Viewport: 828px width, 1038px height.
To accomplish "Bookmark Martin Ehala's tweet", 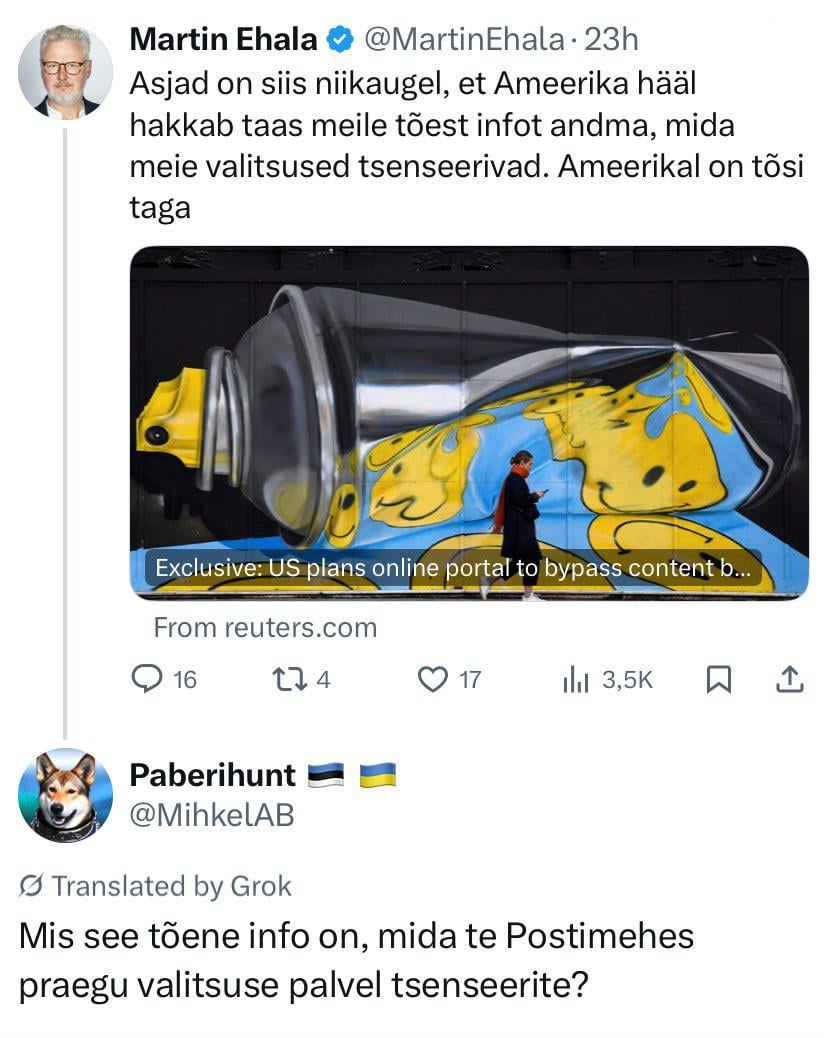I will [718, 680].
